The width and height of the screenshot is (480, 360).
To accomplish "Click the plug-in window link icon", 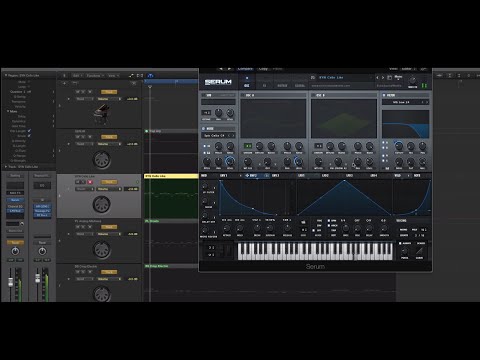I will pyautogui.click(x=423, y=69).
